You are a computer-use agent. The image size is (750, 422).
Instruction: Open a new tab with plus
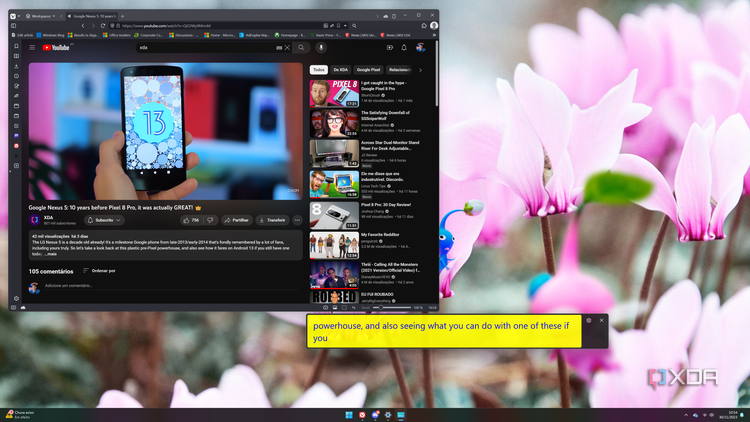pos(122,16)
